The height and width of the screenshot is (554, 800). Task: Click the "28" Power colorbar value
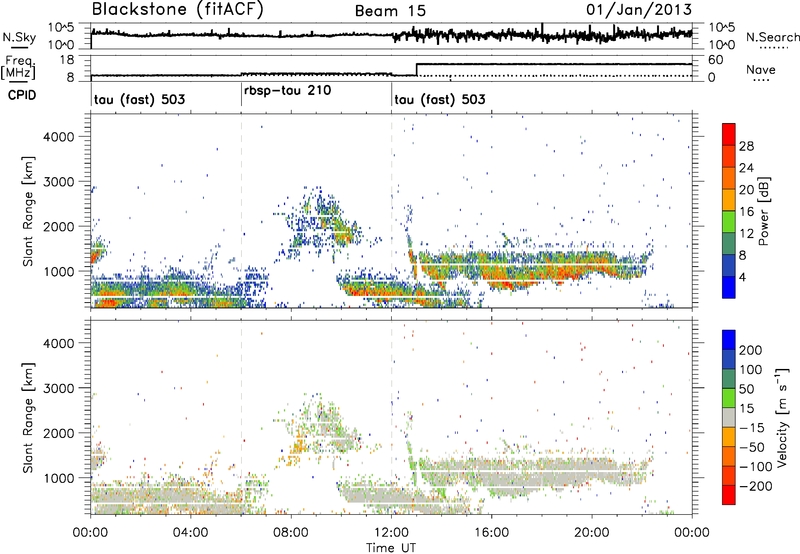[x=746, y=146]
